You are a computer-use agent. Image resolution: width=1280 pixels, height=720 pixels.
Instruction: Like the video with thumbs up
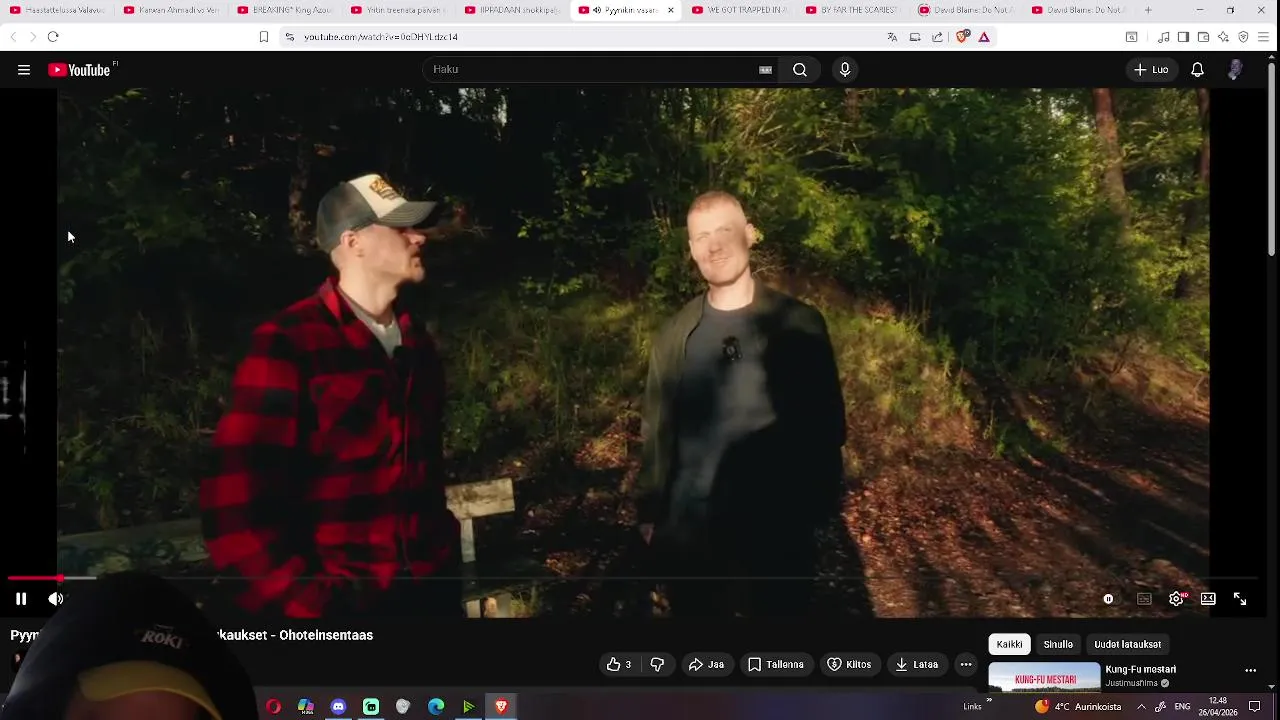619,664
